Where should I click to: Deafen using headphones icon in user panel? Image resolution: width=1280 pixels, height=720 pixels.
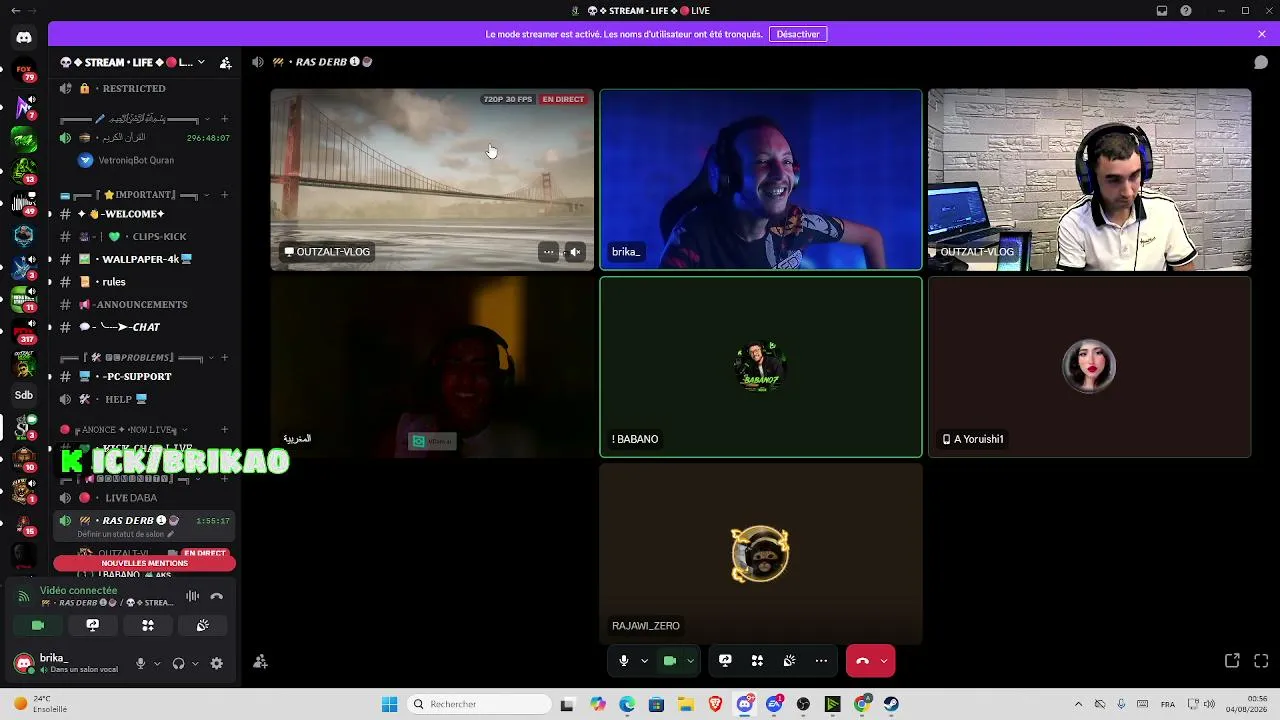(x=179, y=663)
